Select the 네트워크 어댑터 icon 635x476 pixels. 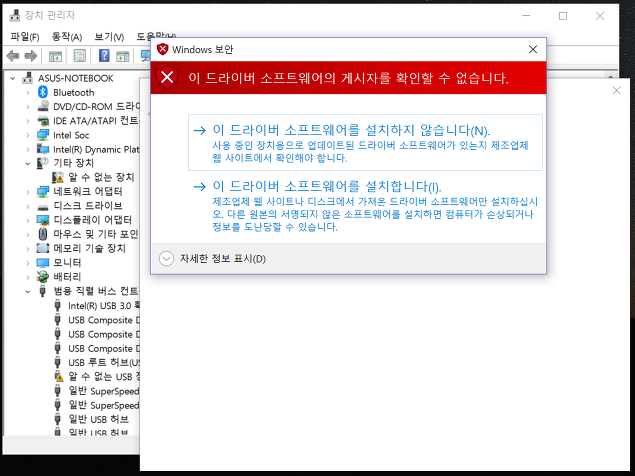pos(43,192)
